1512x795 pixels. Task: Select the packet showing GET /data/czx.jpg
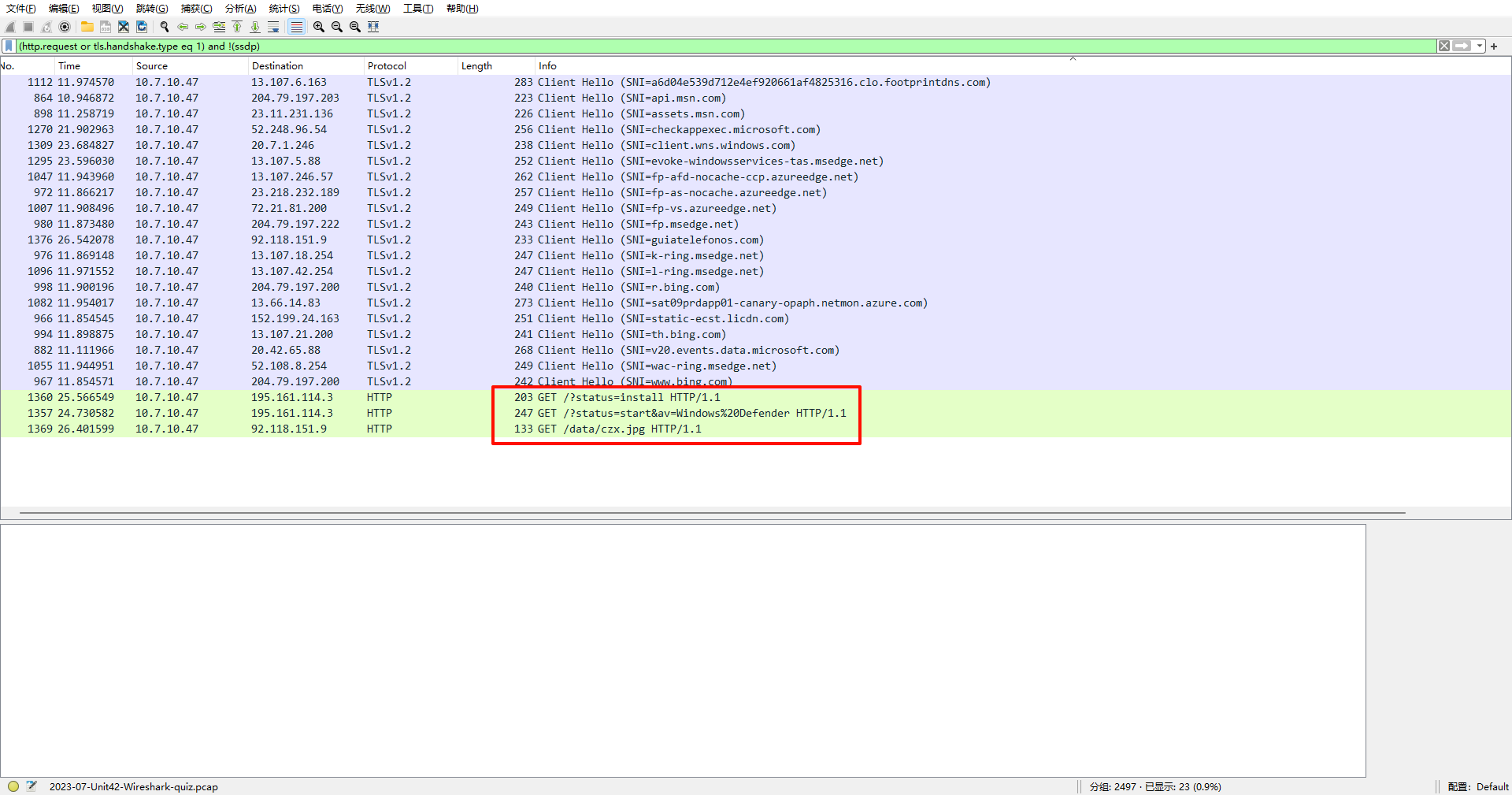[472, 429]
